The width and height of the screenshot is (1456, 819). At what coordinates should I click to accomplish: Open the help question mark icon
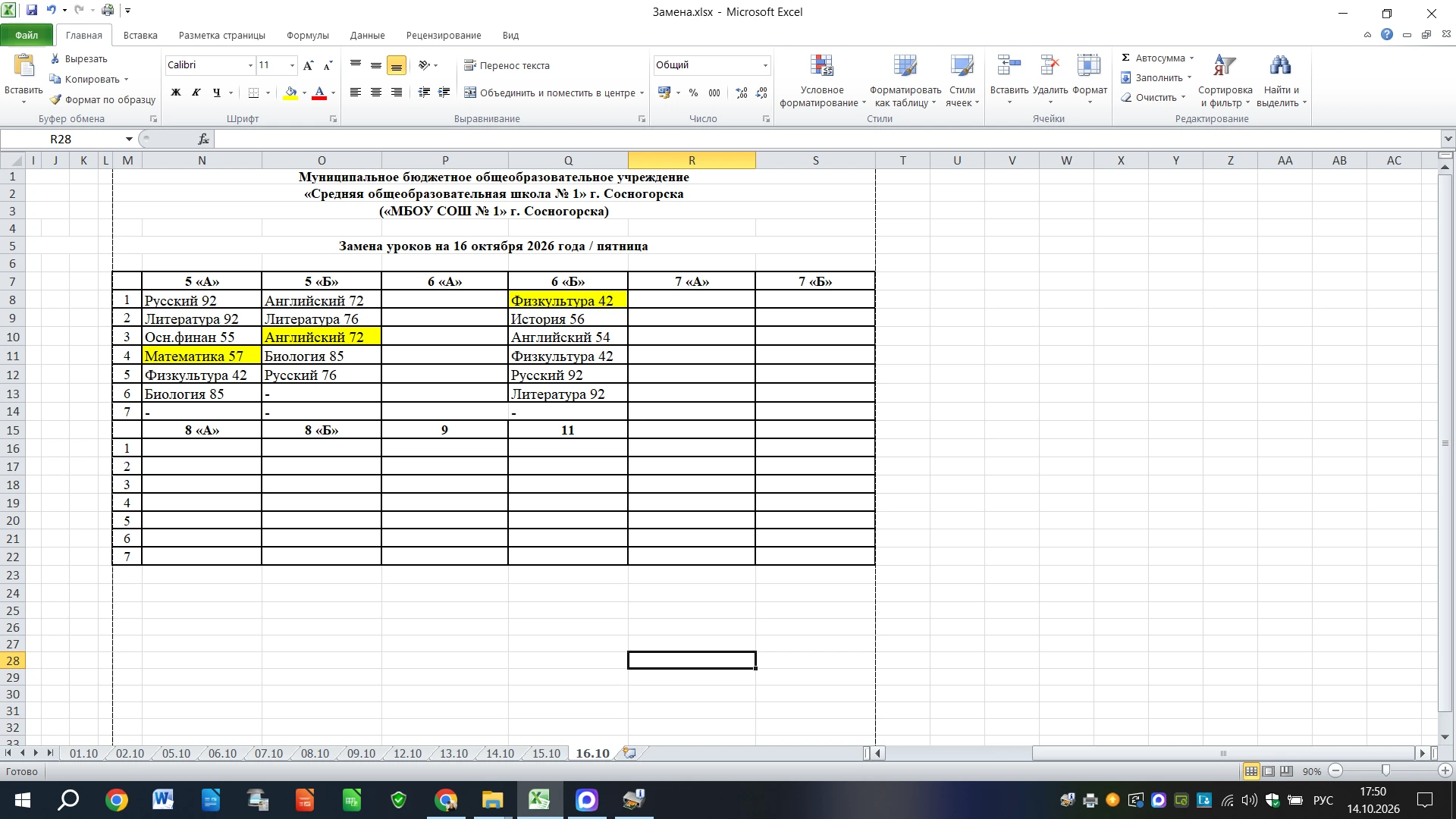[1387, 35]
